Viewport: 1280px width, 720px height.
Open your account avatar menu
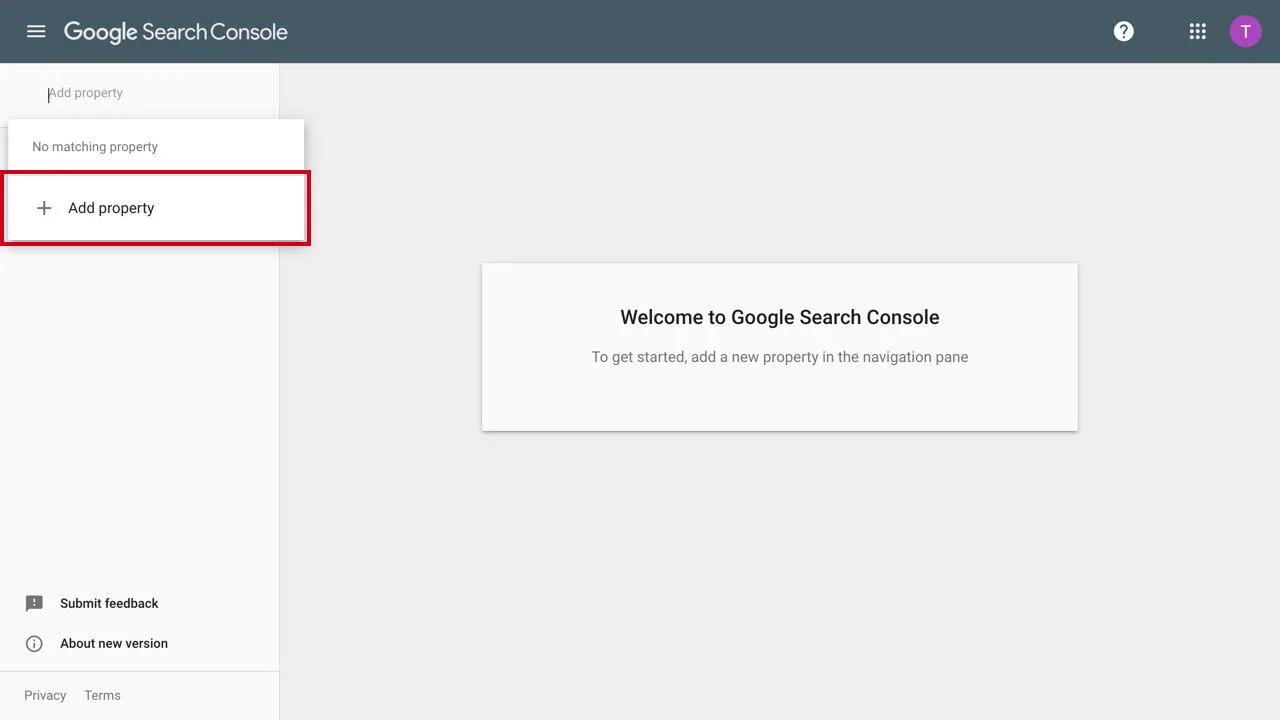(1245, 31)
